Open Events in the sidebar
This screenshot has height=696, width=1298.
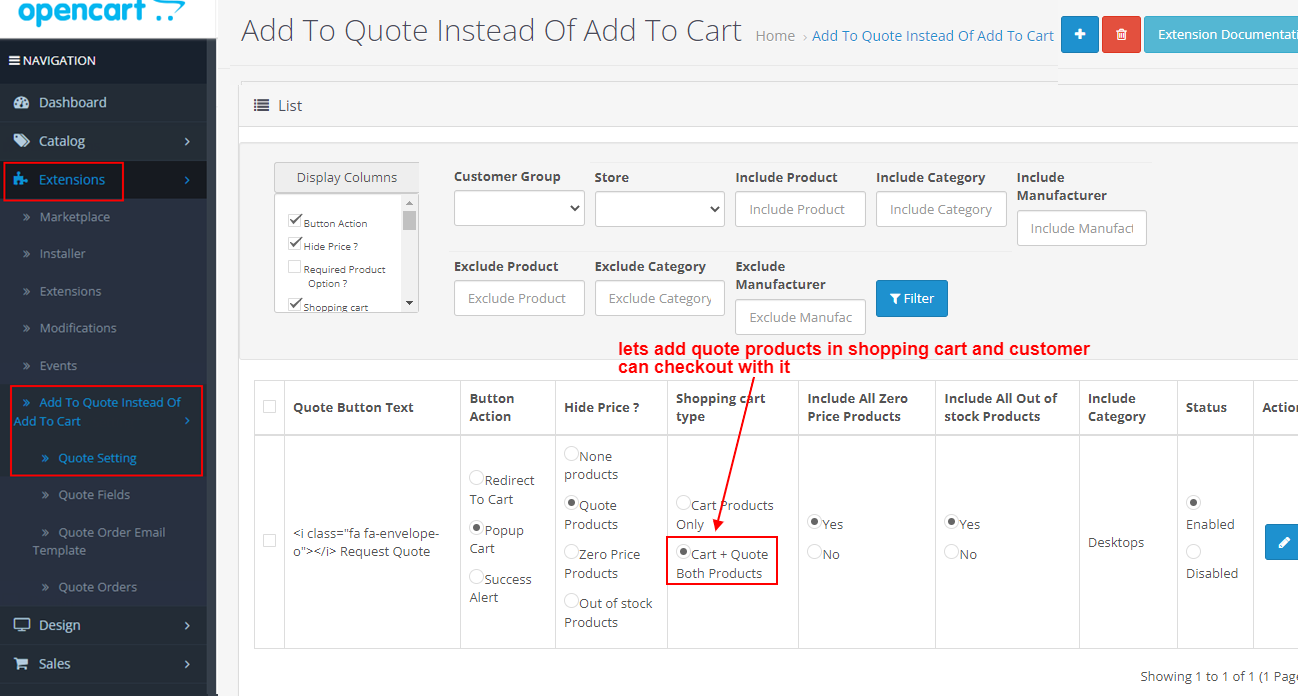(x=58, y=366)
